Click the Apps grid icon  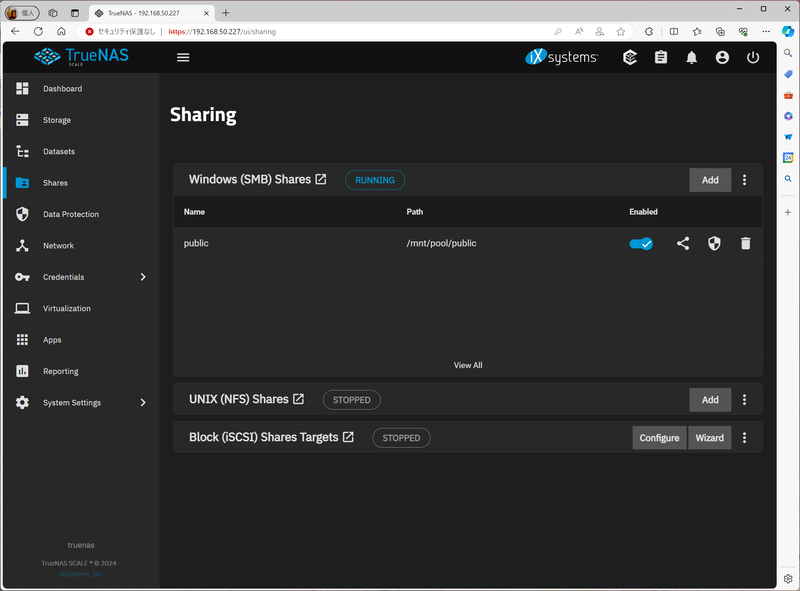(22, 340)
